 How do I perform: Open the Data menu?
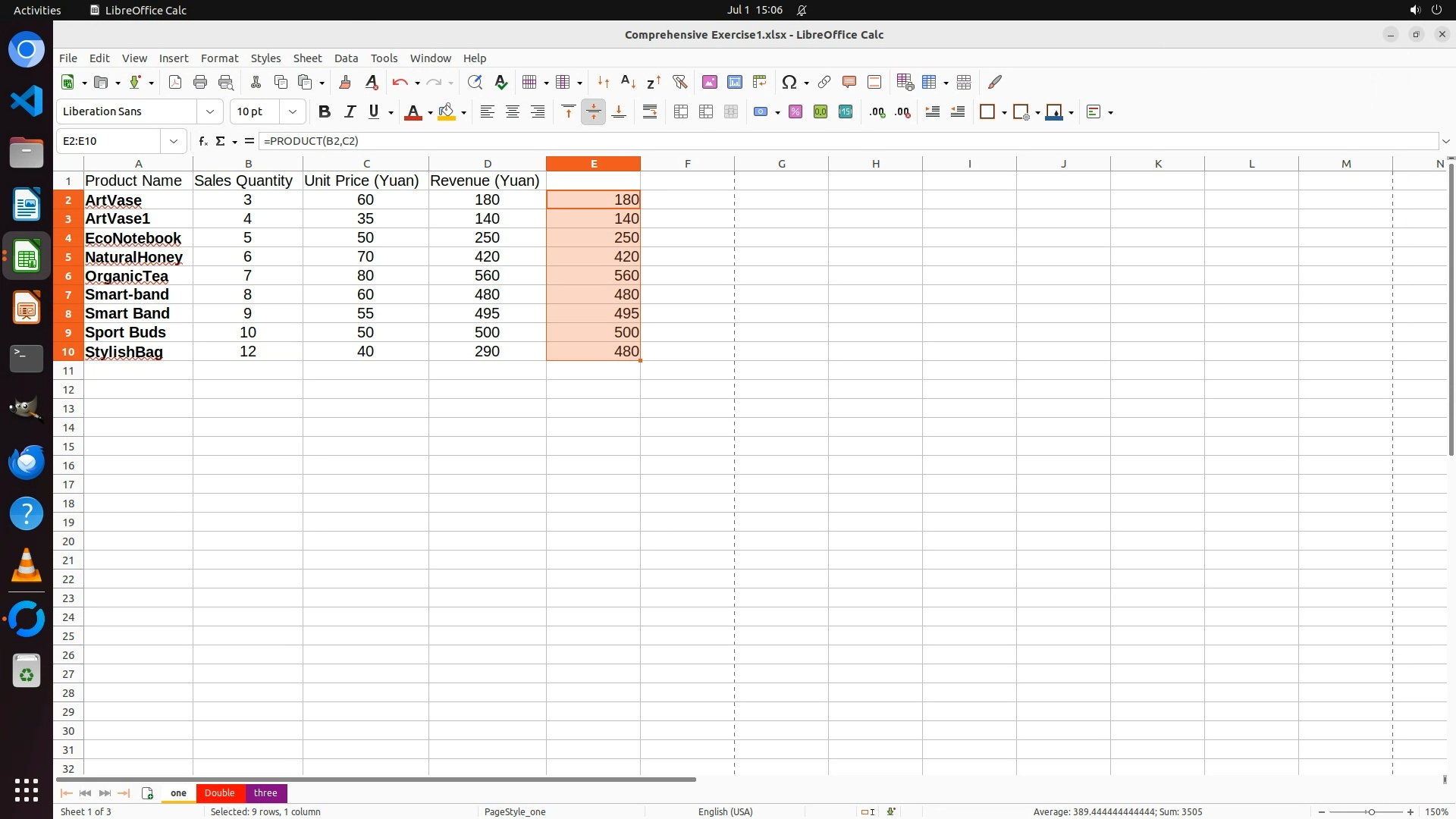coord(346,58)
